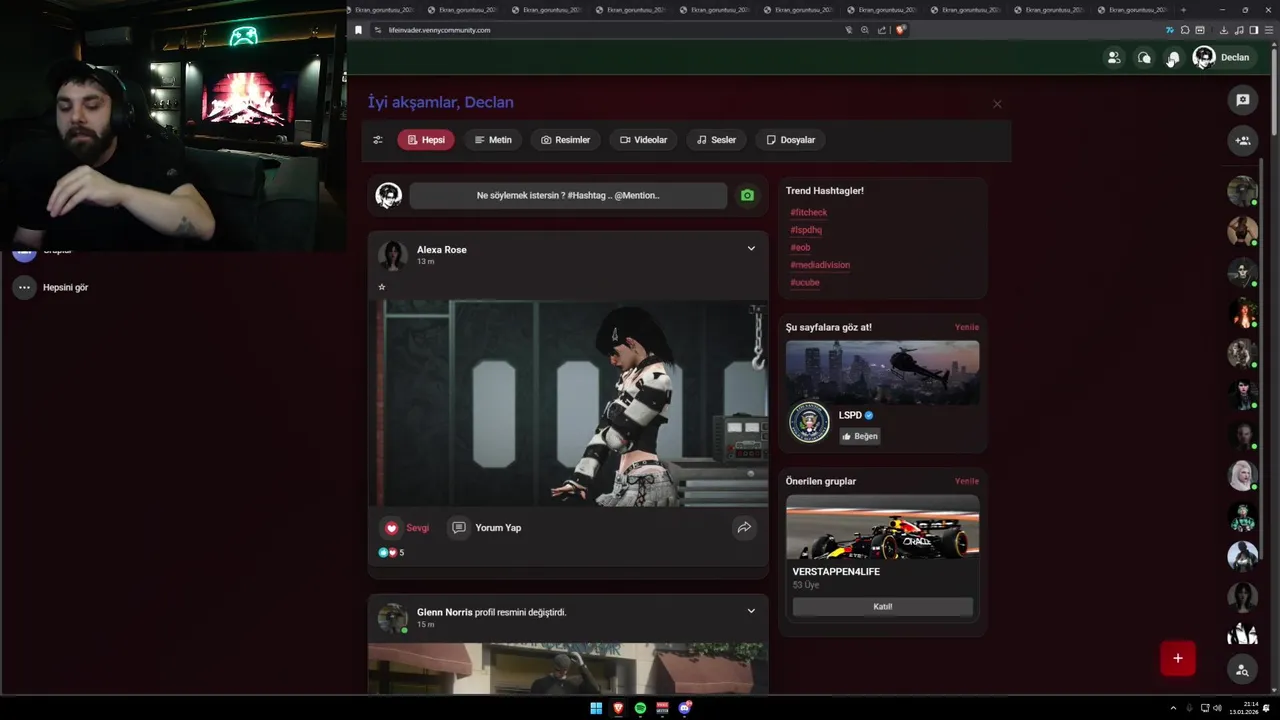Screen dimensions: 1280x720
Task: Open the notifications bell icon
Action: click(x=1173, y=57)
